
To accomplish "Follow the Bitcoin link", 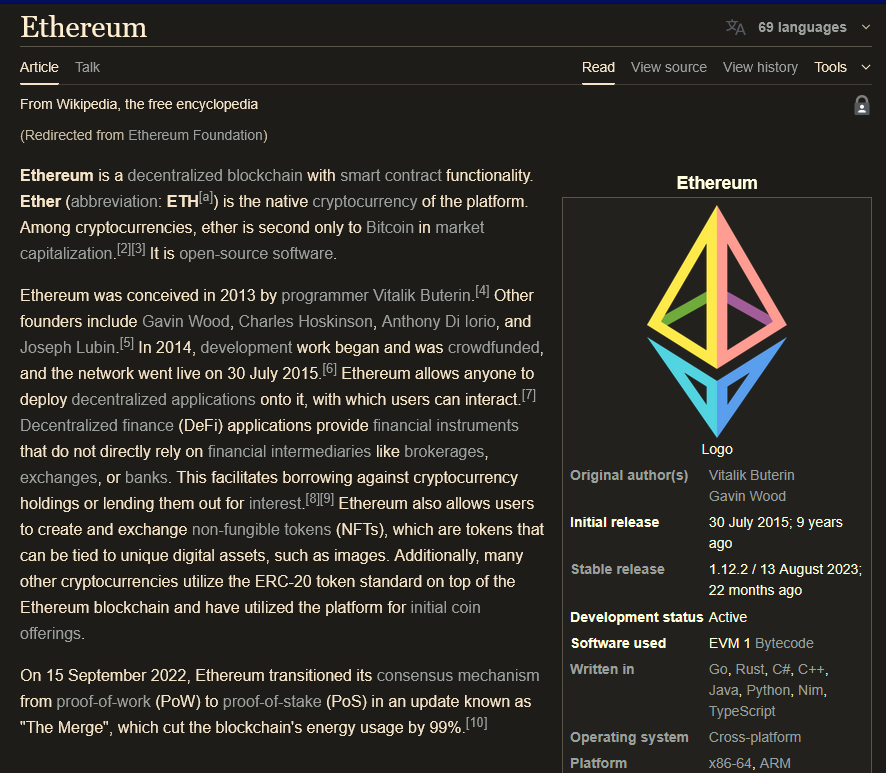I will 390,228.
